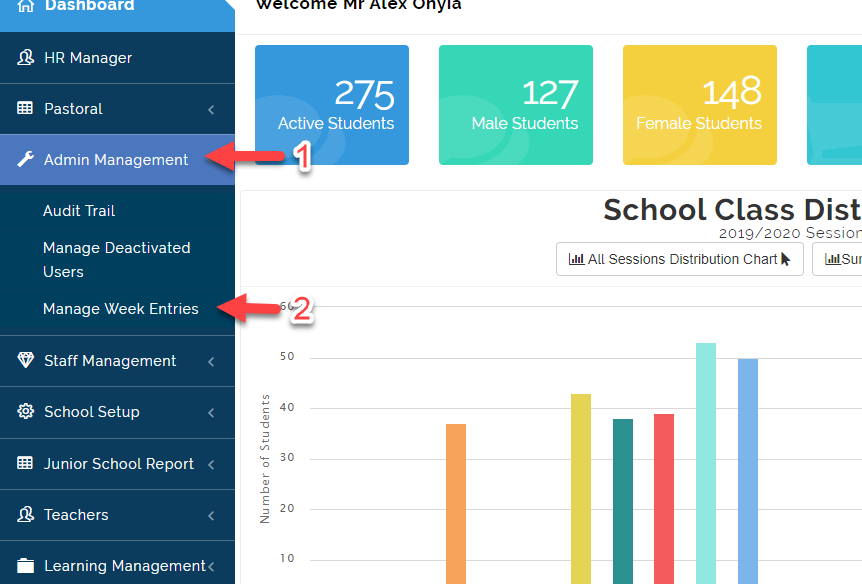862x584 pixels.
Task: Click the Teachers person icon
Action: pos(25,514)
